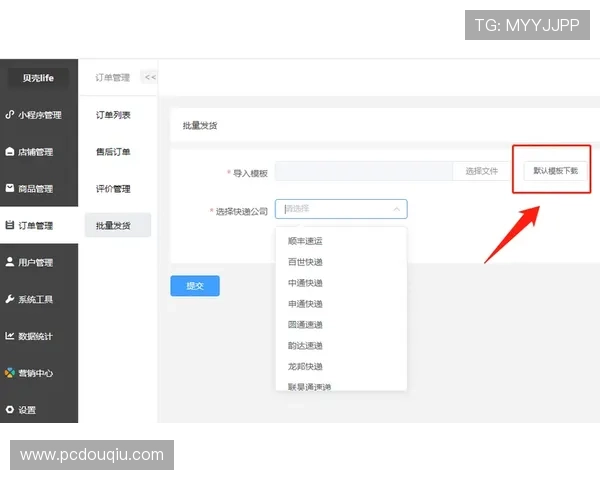The image size is (600, 480).
Task: Open 评价管理 in the order submenu
Action: (x=113, y=189)
